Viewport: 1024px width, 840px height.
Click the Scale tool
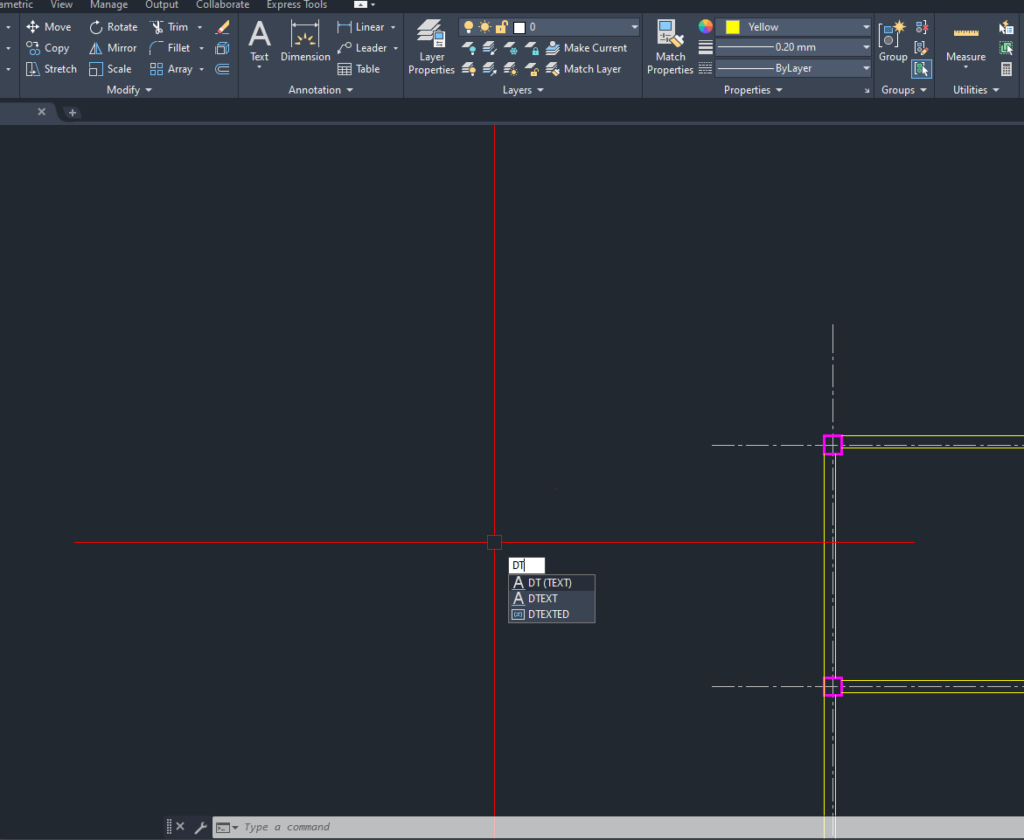[109, 69]
